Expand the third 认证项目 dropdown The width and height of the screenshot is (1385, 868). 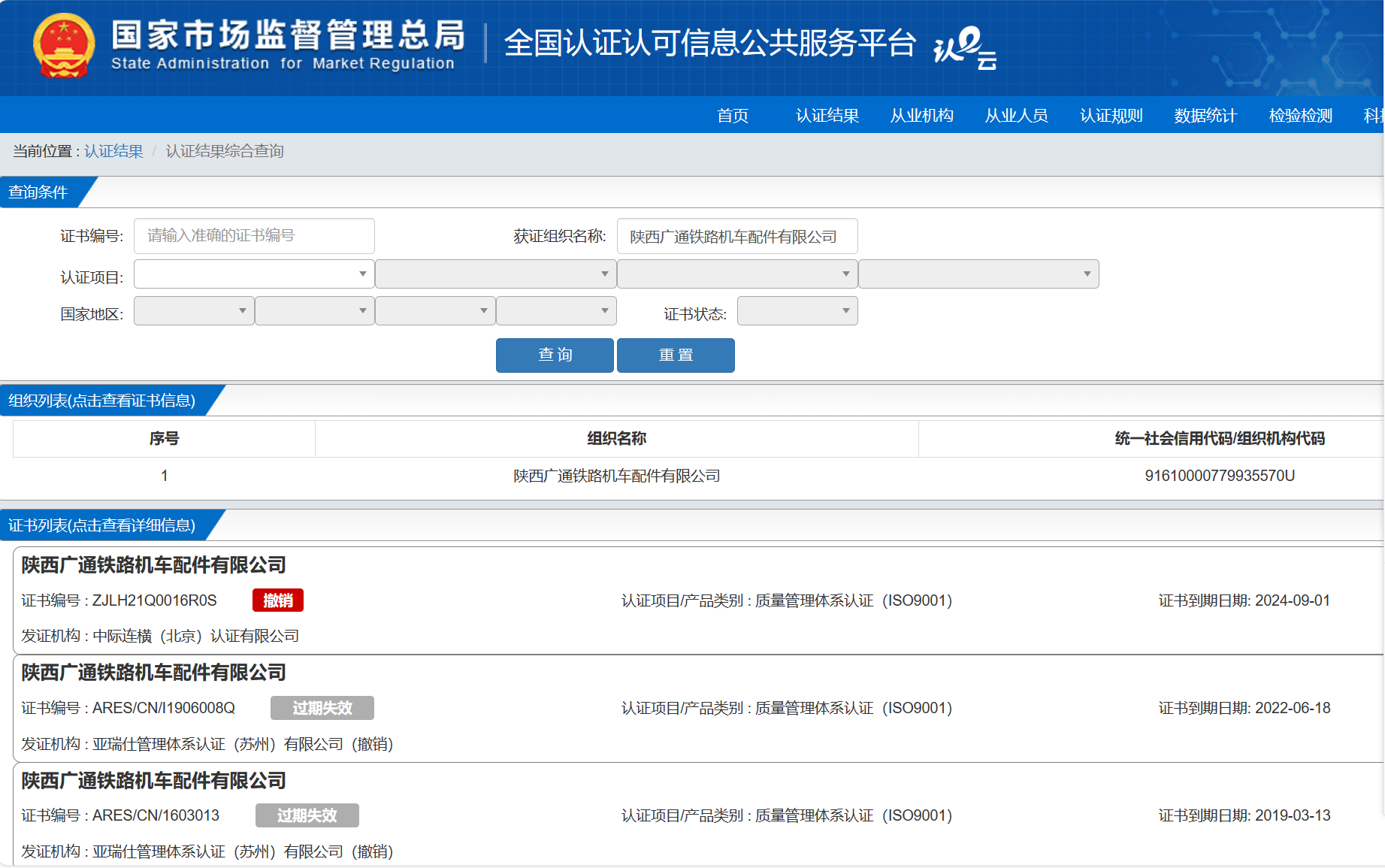737,274
